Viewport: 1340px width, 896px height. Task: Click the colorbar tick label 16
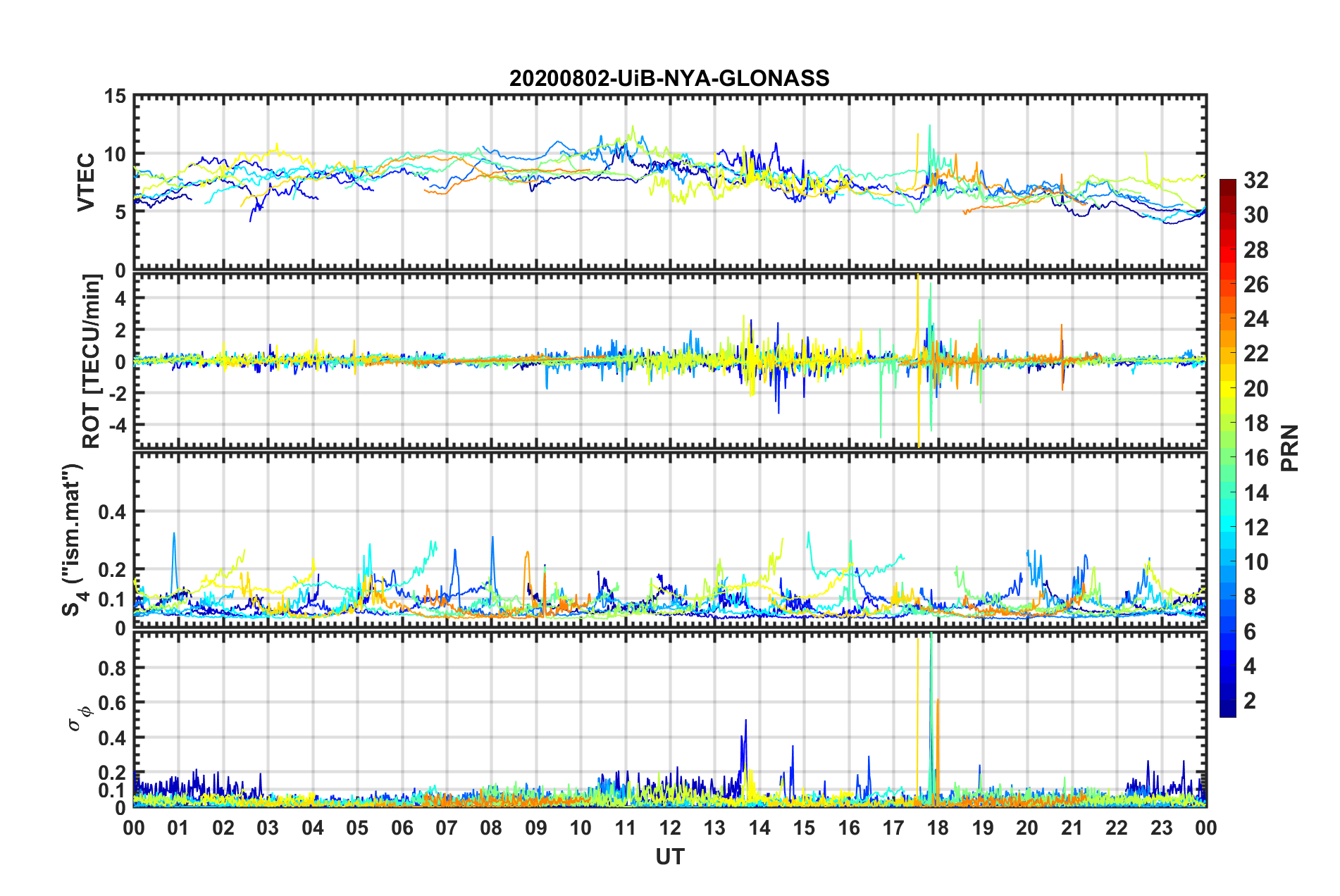tap(1255, 458)
